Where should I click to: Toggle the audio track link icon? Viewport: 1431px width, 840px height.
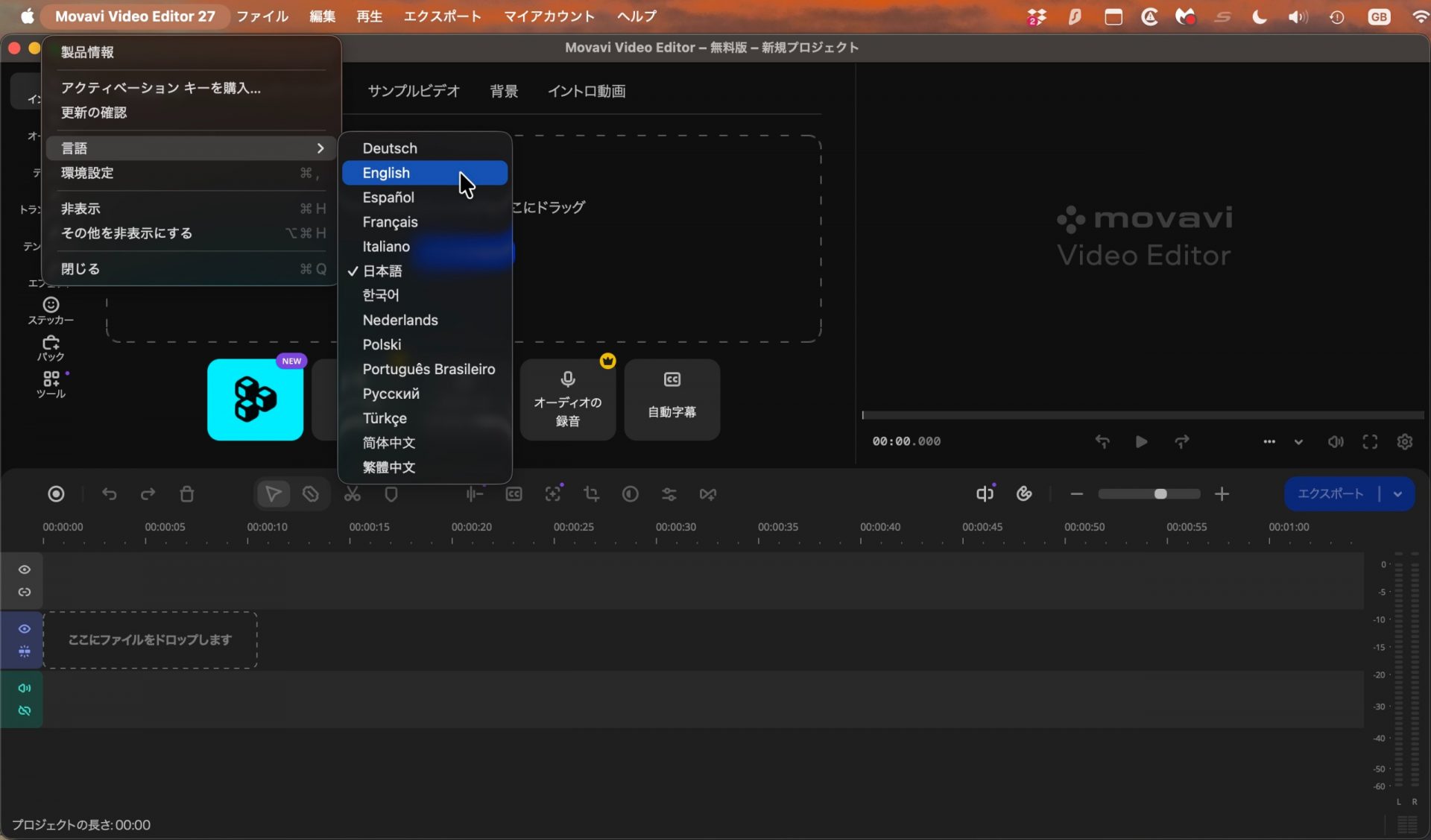(x=25, y=710)
